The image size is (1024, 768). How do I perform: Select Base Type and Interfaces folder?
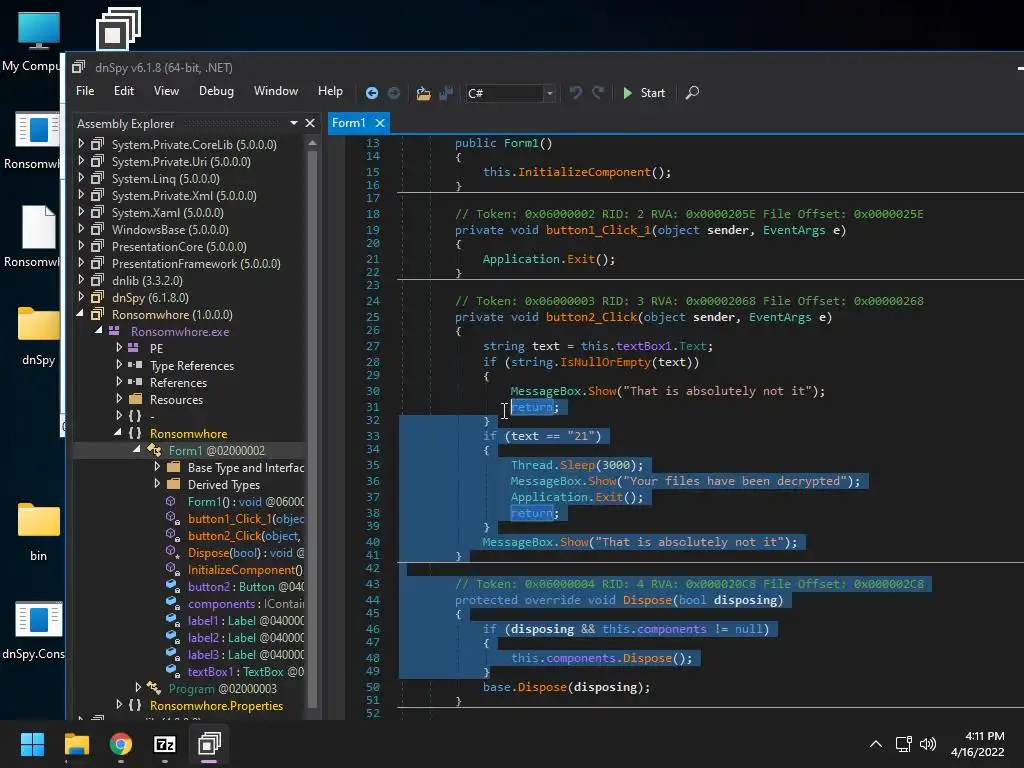[x=246, y=468]
